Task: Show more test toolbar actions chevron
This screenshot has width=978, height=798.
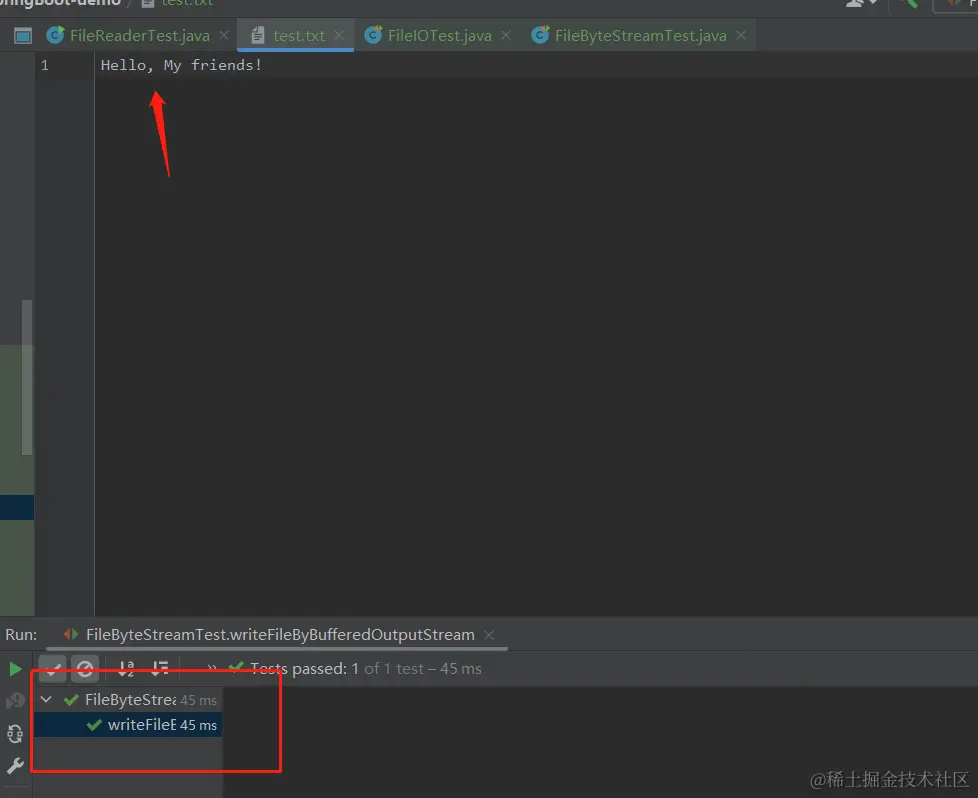Action: pos(212,668)
